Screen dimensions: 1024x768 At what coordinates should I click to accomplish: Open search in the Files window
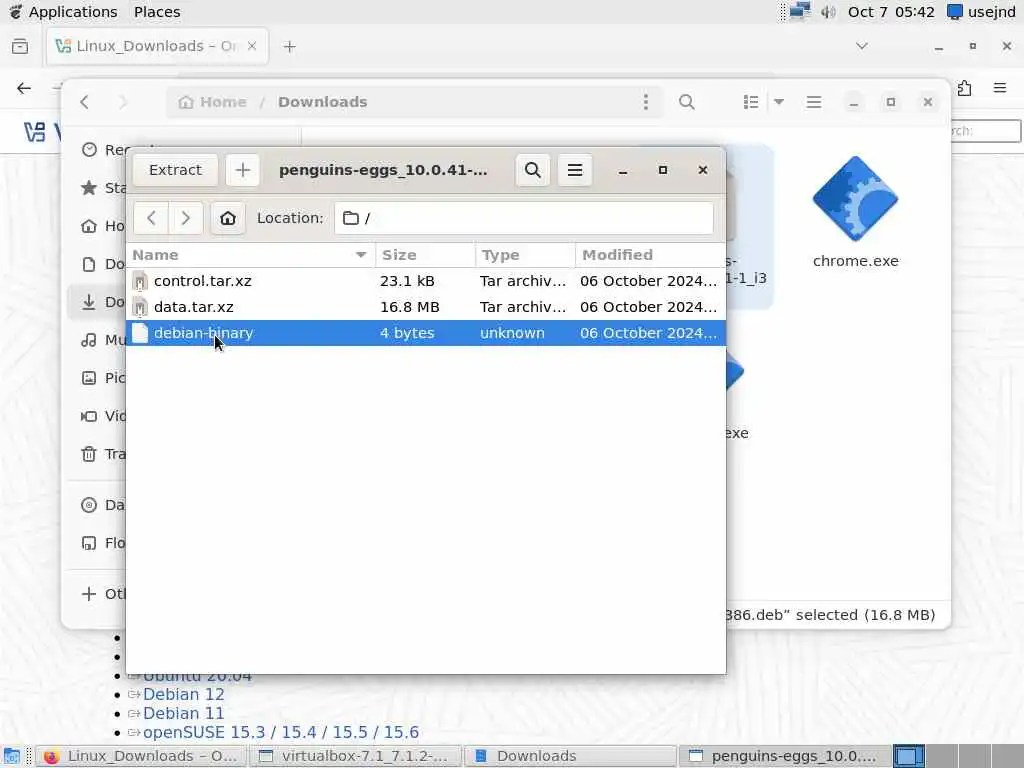[686, 102]
